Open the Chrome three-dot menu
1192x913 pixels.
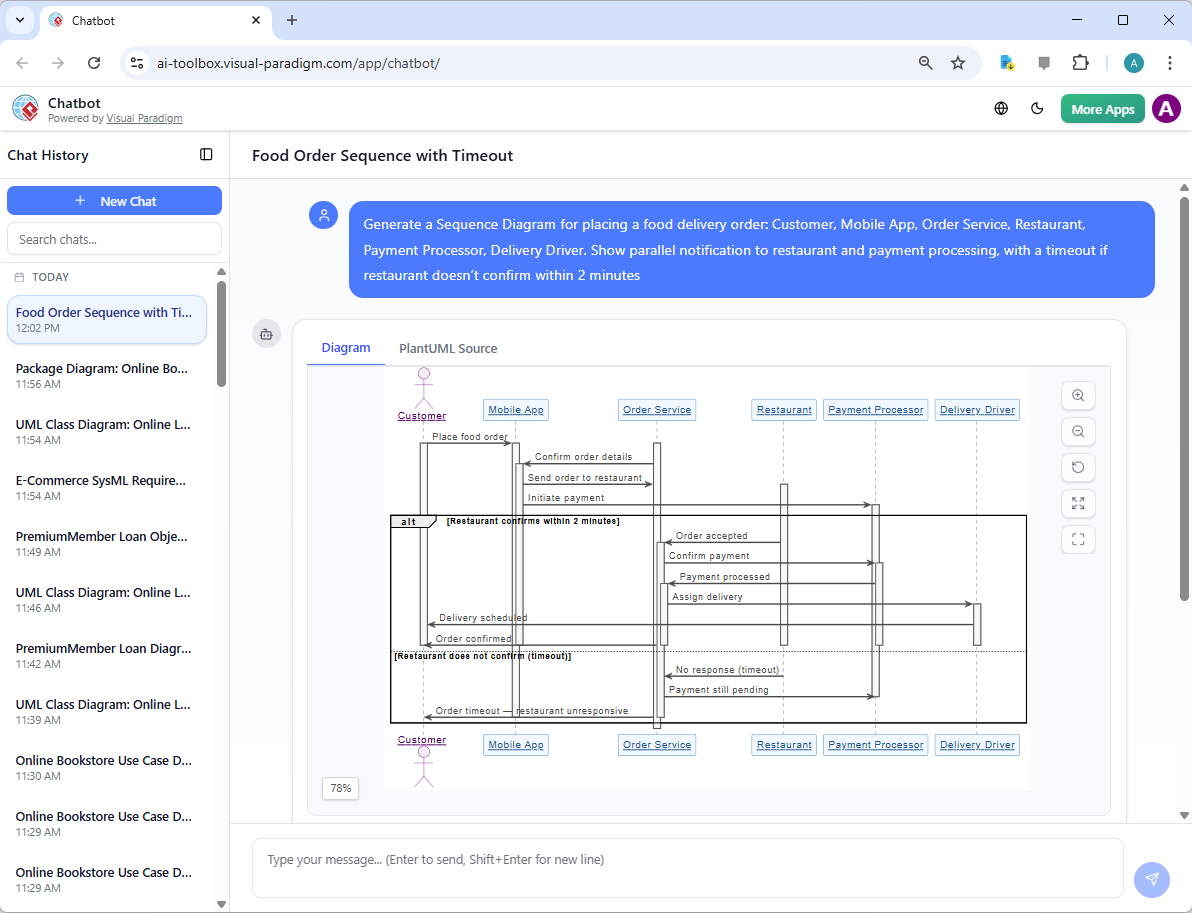1170,63
